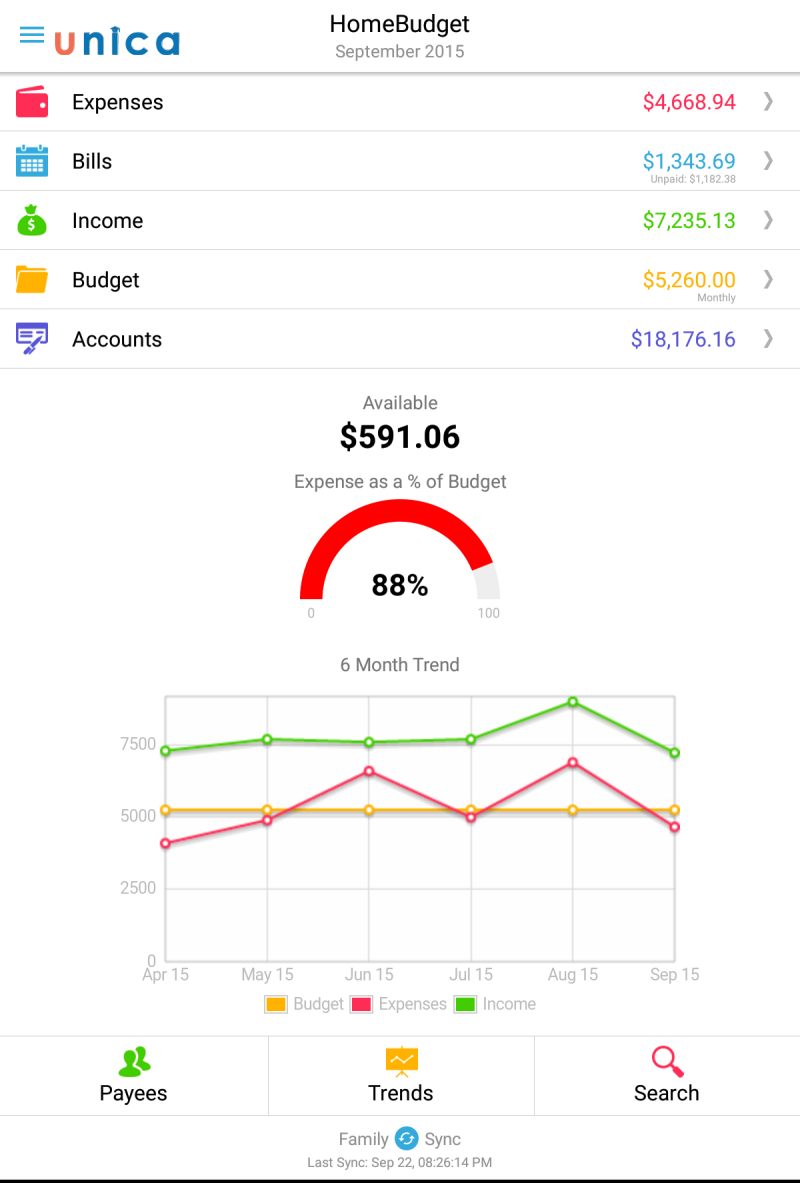Image resolution: width=800 pixels, height=1183 pixels.
Task: Open the hamburger navigation menu
Action: [x=33, y=33]
